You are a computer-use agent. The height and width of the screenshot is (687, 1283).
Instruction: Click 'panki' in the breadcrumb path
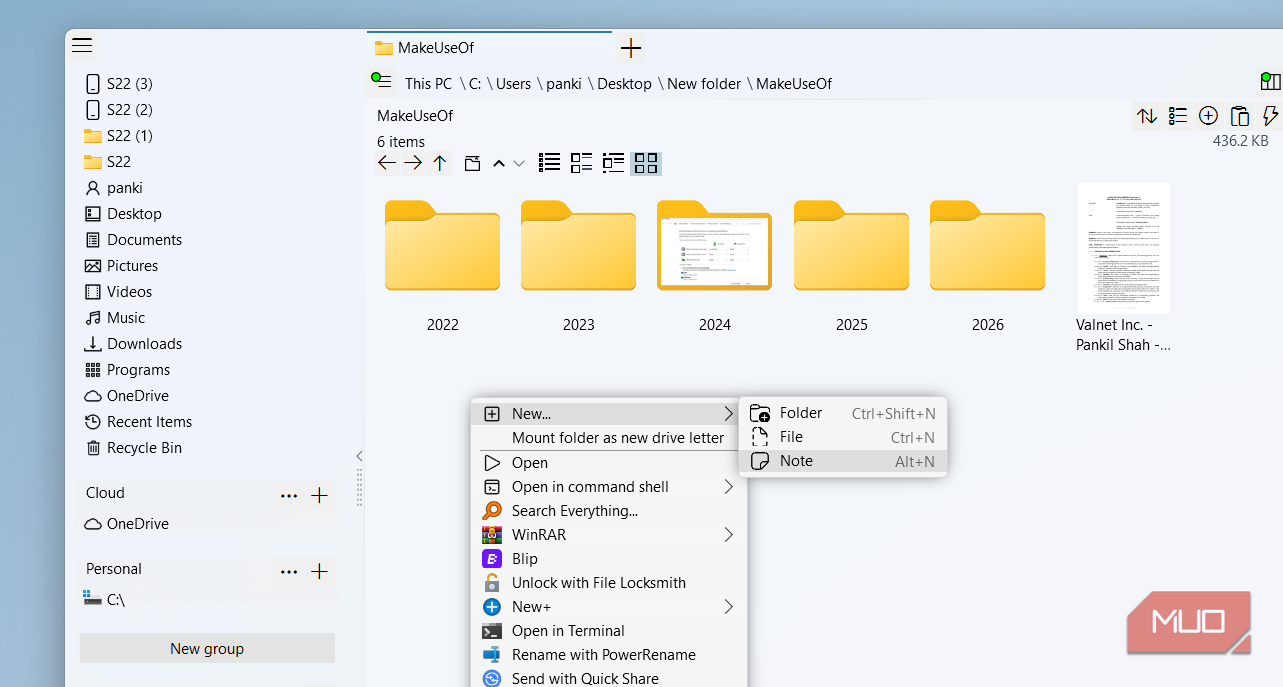click(564, 84)
